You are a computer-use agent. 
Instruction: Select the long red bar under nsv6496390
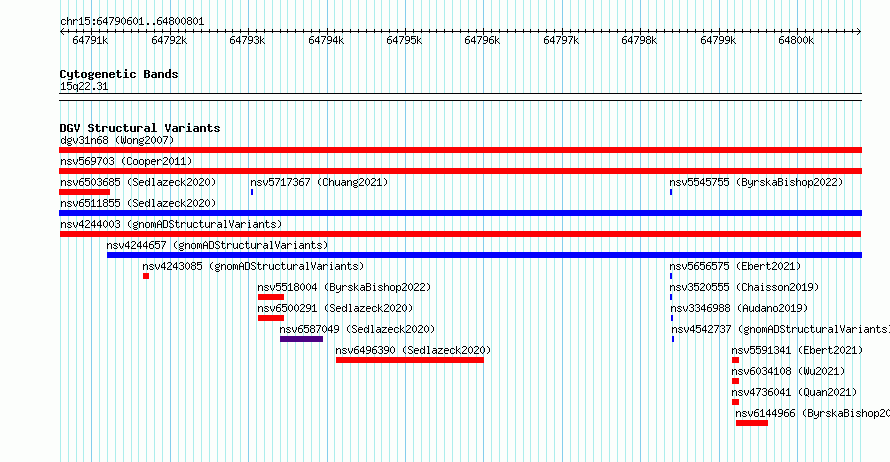point(410,360)
